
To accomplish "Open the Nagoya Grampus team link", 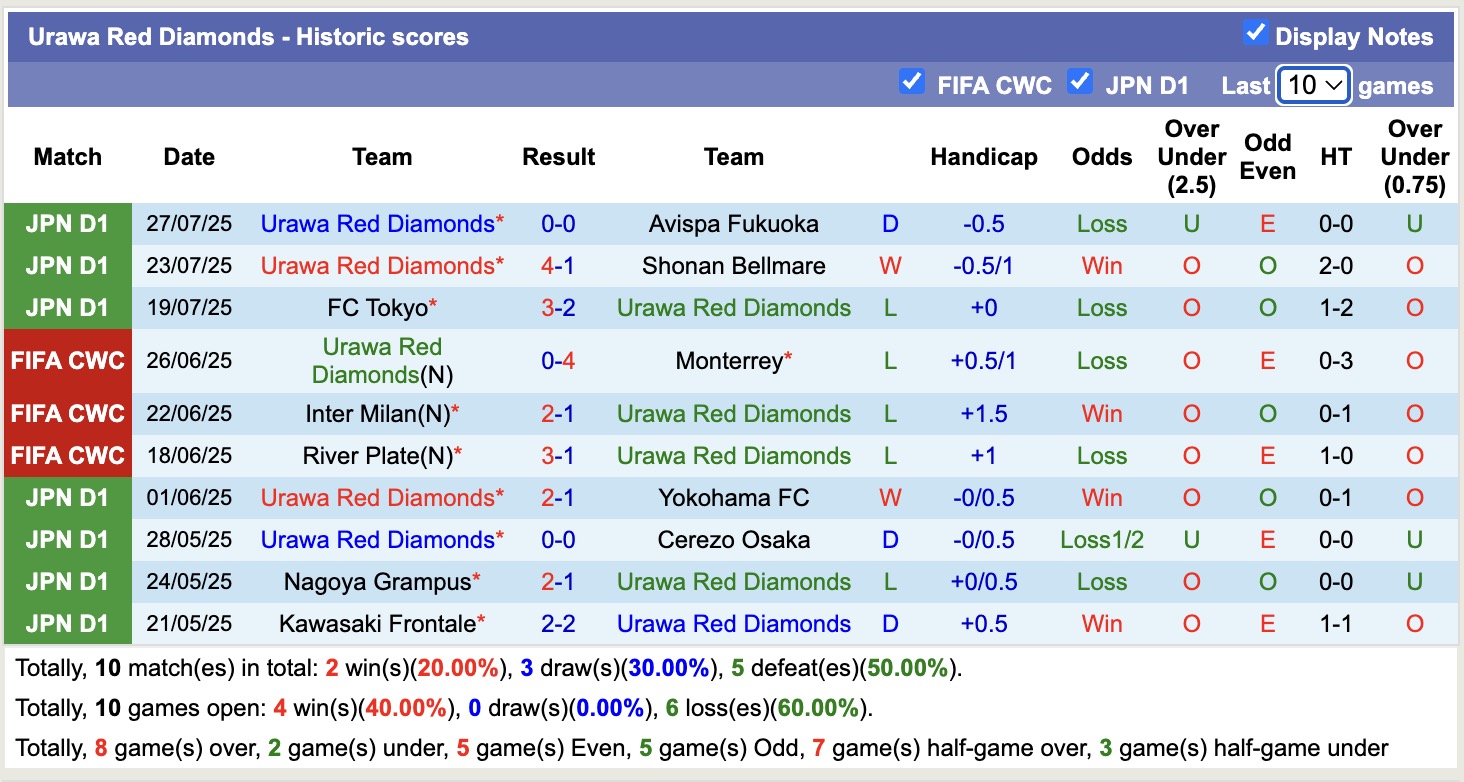I will pyautogui.click(x=381, y=582).
